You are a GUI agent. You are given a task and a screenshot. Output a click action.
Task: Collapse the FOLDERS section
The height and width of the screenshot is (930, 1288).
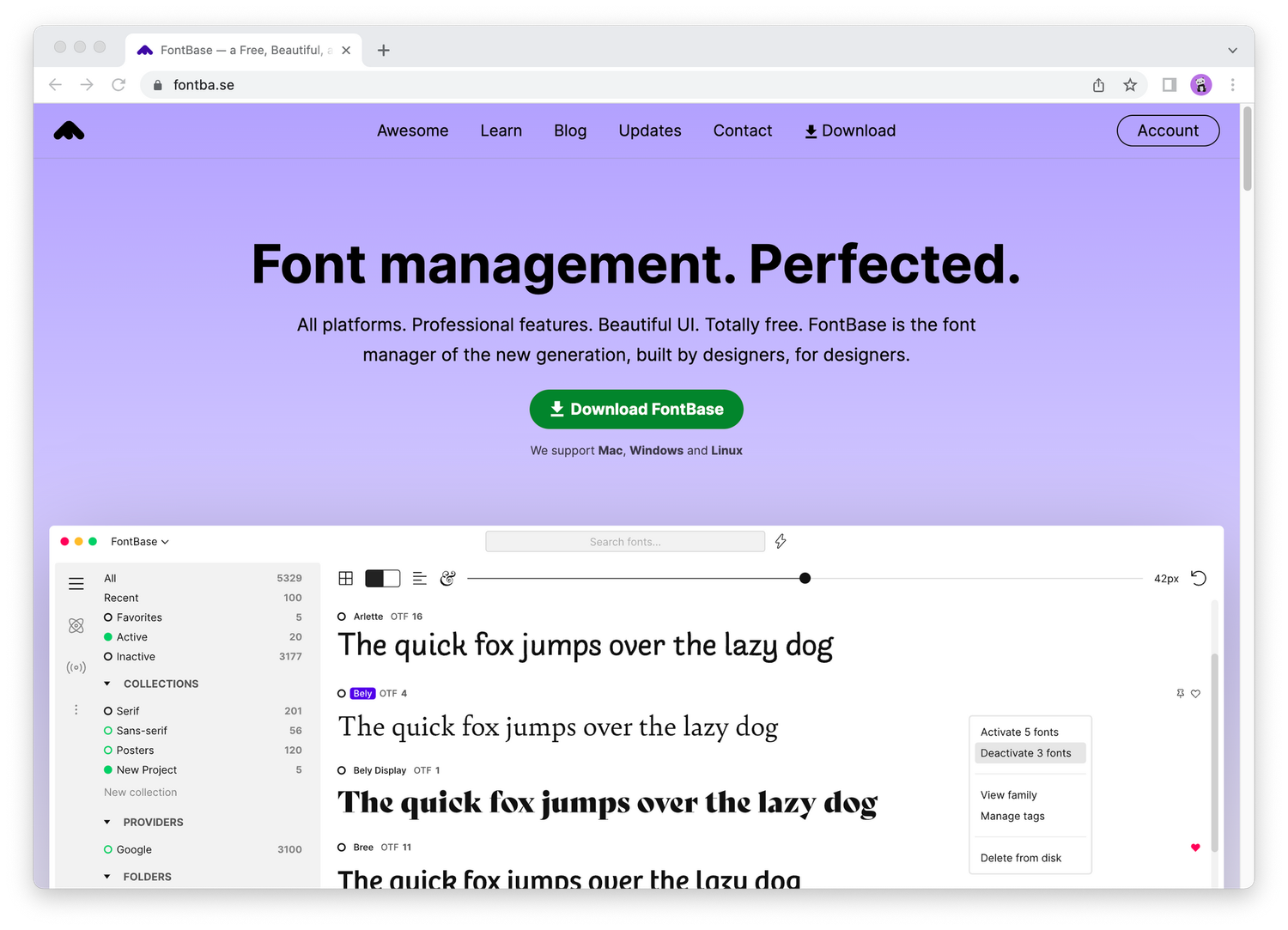tap(107, 877)
